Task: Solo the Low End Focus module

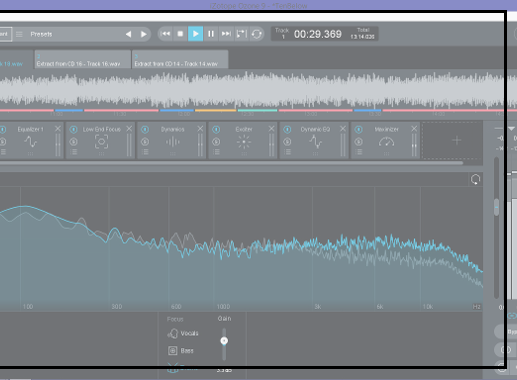Action: tap(74, 142)
